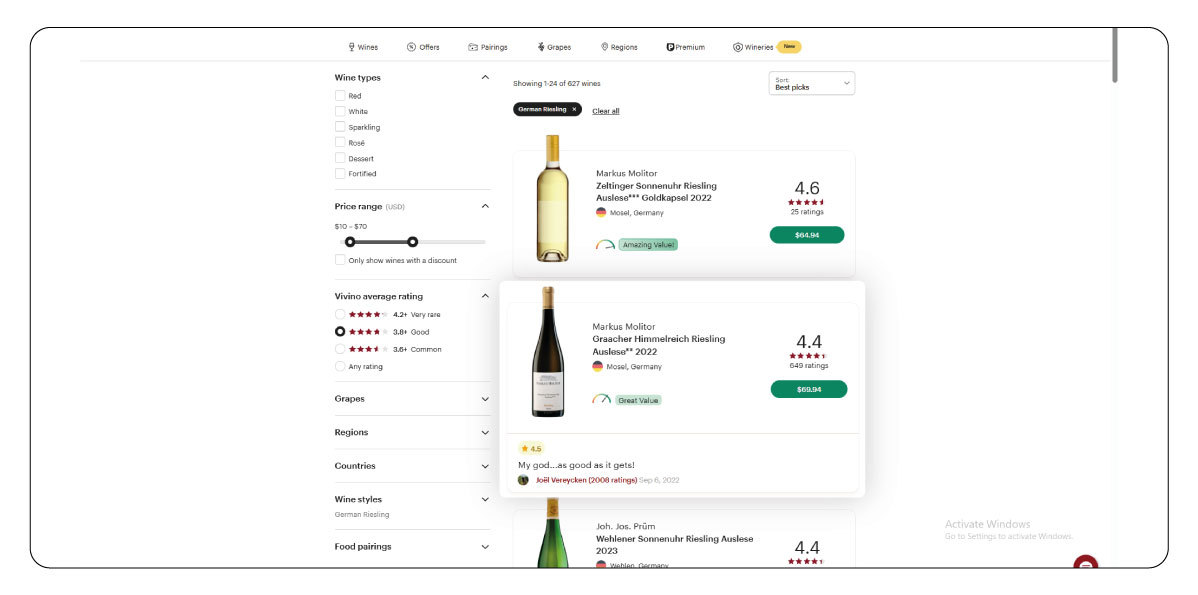Select the 4.2+ Very rare rating option
The image size is (1198, 595).
click(x=340, y=314)
